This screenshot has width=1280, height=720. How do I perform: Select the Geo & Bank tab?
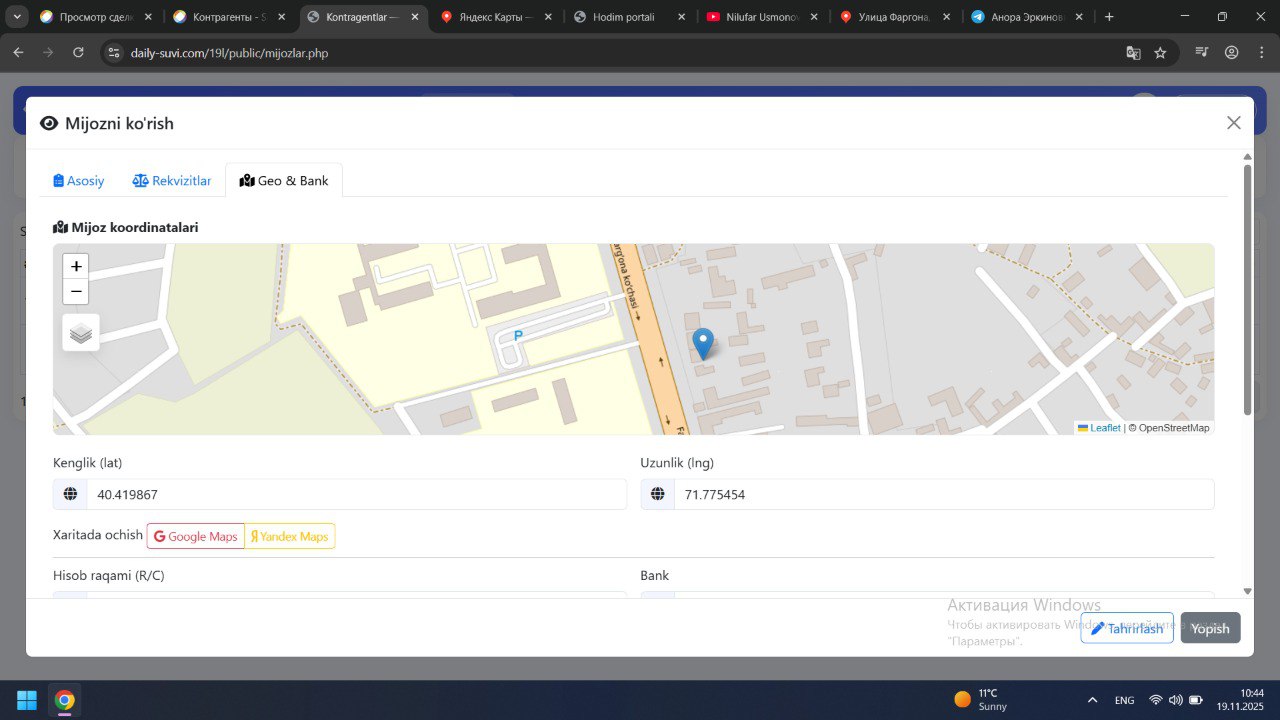click(284, 181)
